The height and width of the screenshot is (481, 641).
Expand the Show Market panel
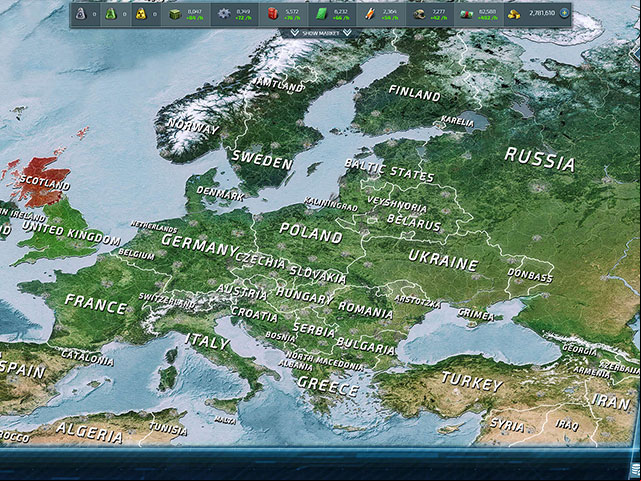tap(321, 33)
